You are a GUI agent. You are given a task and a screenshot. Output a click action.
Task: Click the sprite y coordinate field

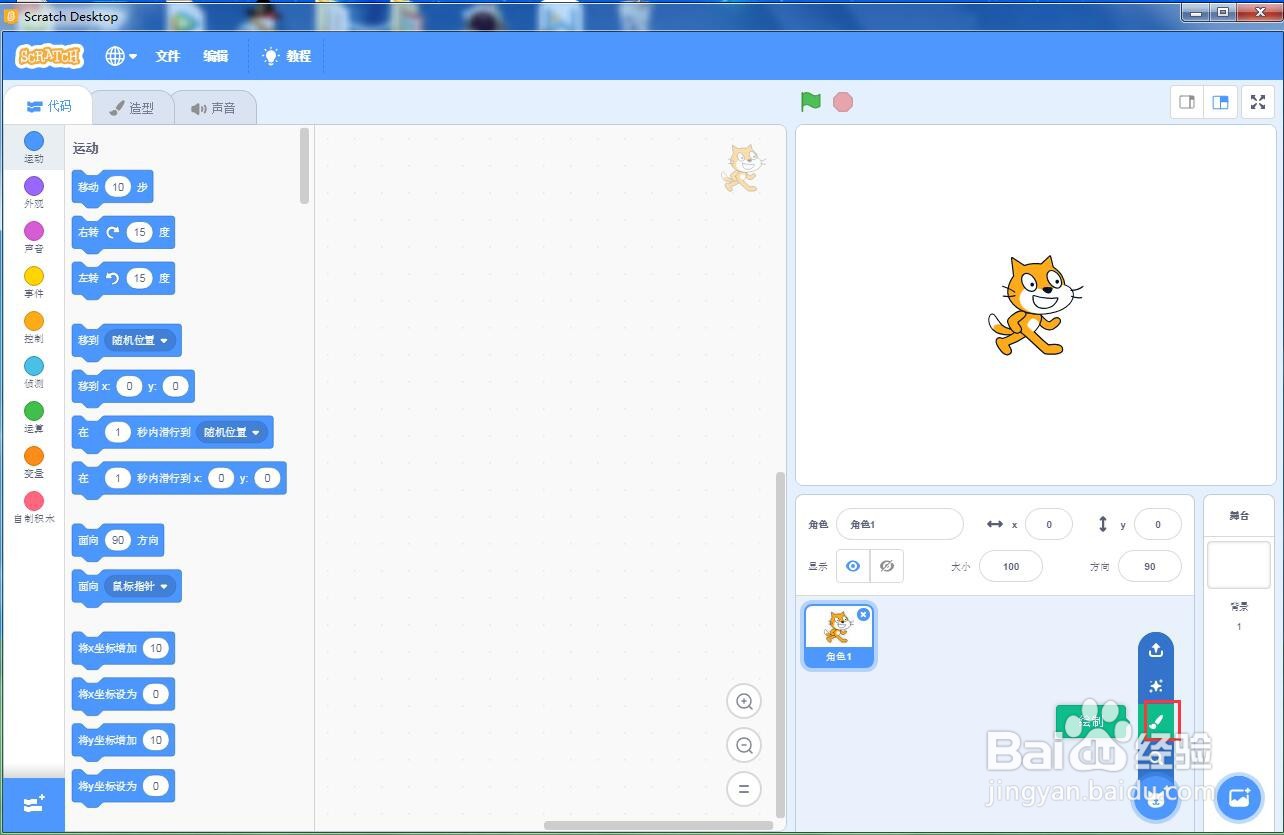pyautogui.click(x=1158, y=524)
